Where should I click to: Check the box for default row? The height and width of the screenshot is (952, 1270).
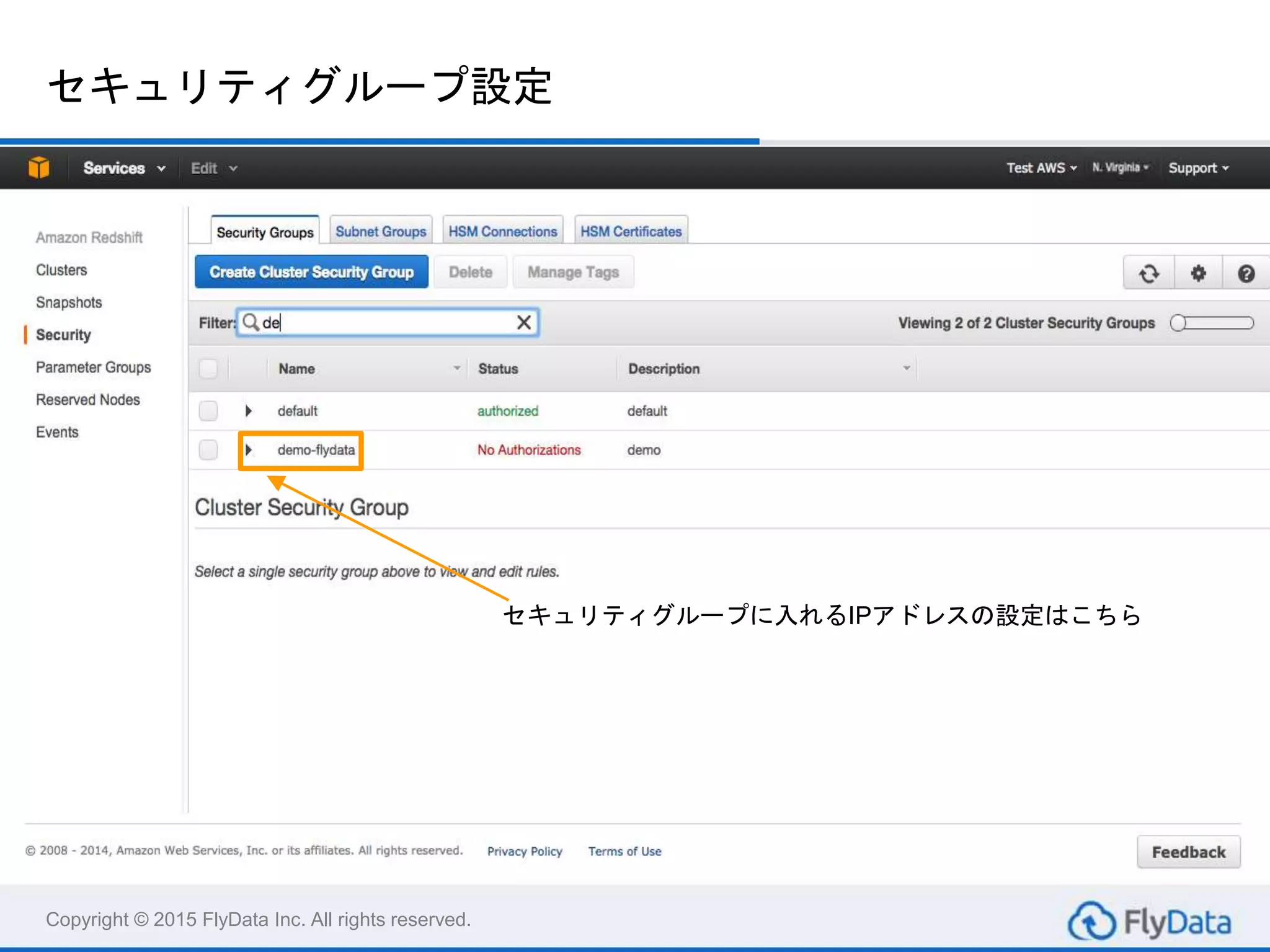208,411
